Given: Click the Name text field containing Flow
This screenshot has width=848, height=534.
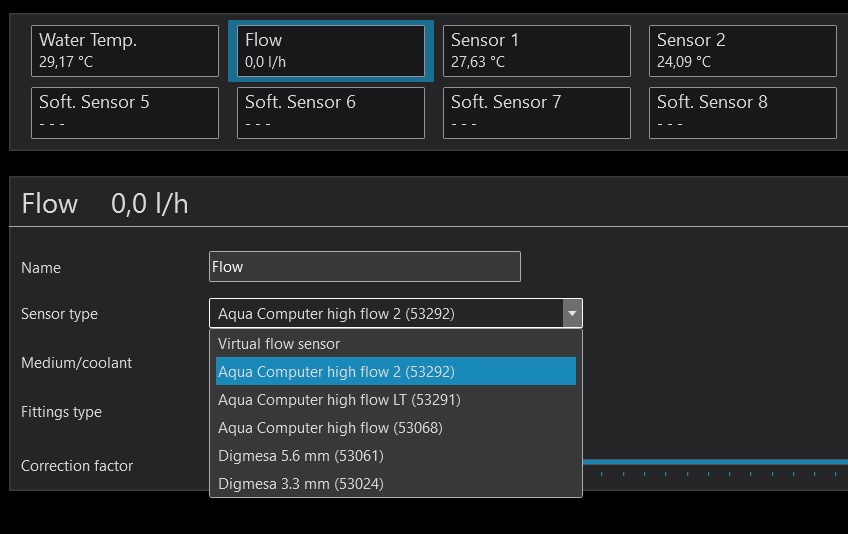Looking at the screenshot, I should [364, 267].
